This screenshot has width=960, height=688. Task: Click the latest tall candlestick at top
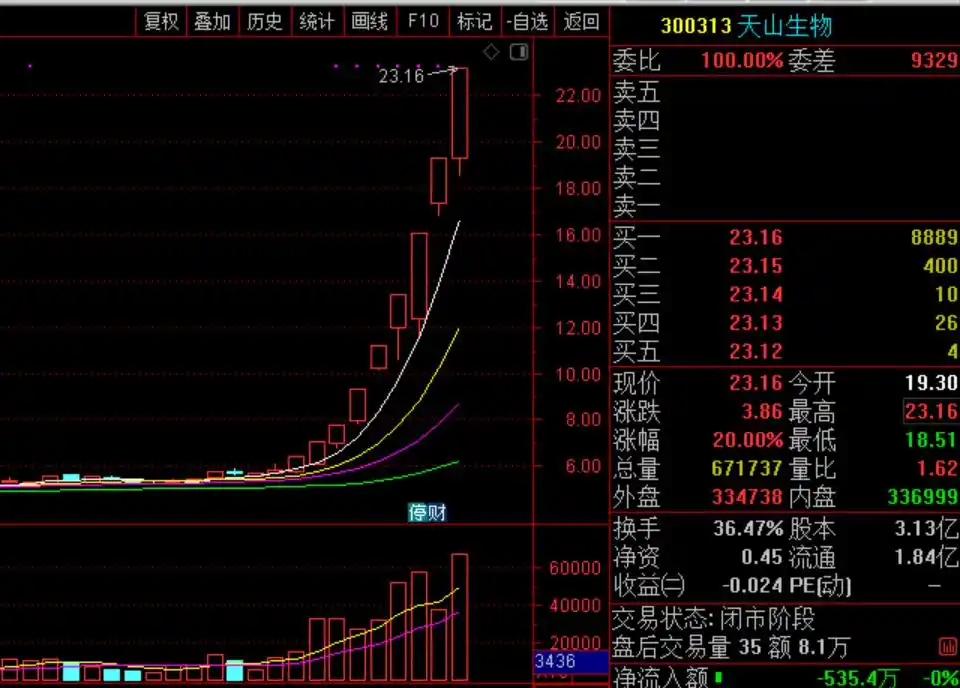pyautogui.click(x=460, y=114)
